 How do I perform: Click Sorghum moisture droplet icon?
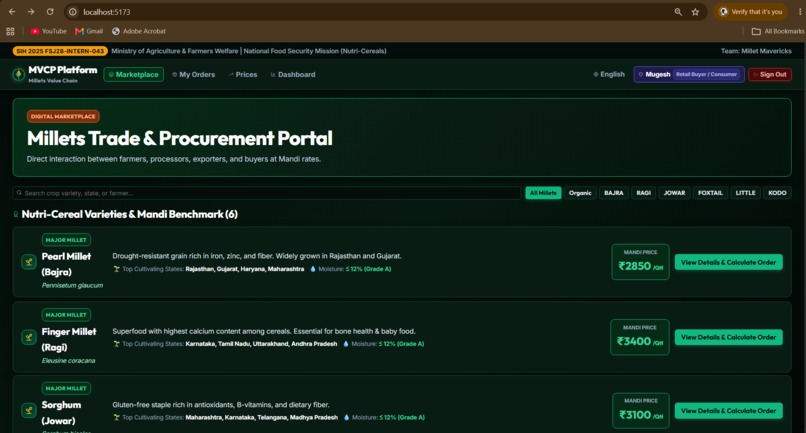coord(346,418)
